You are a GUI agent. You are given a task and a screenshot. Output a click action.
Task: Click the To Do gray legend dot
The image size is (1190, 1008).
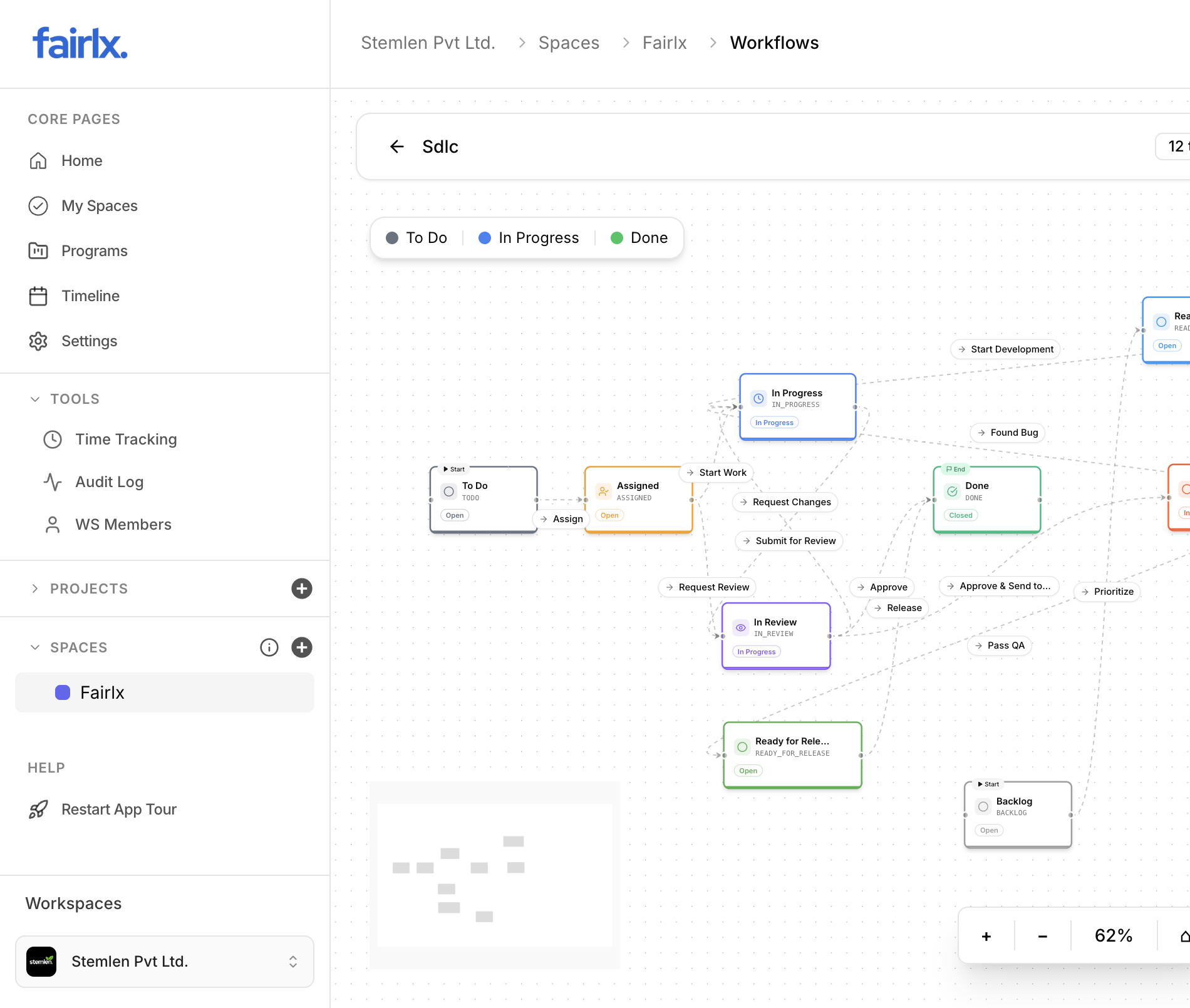point(392,238)
